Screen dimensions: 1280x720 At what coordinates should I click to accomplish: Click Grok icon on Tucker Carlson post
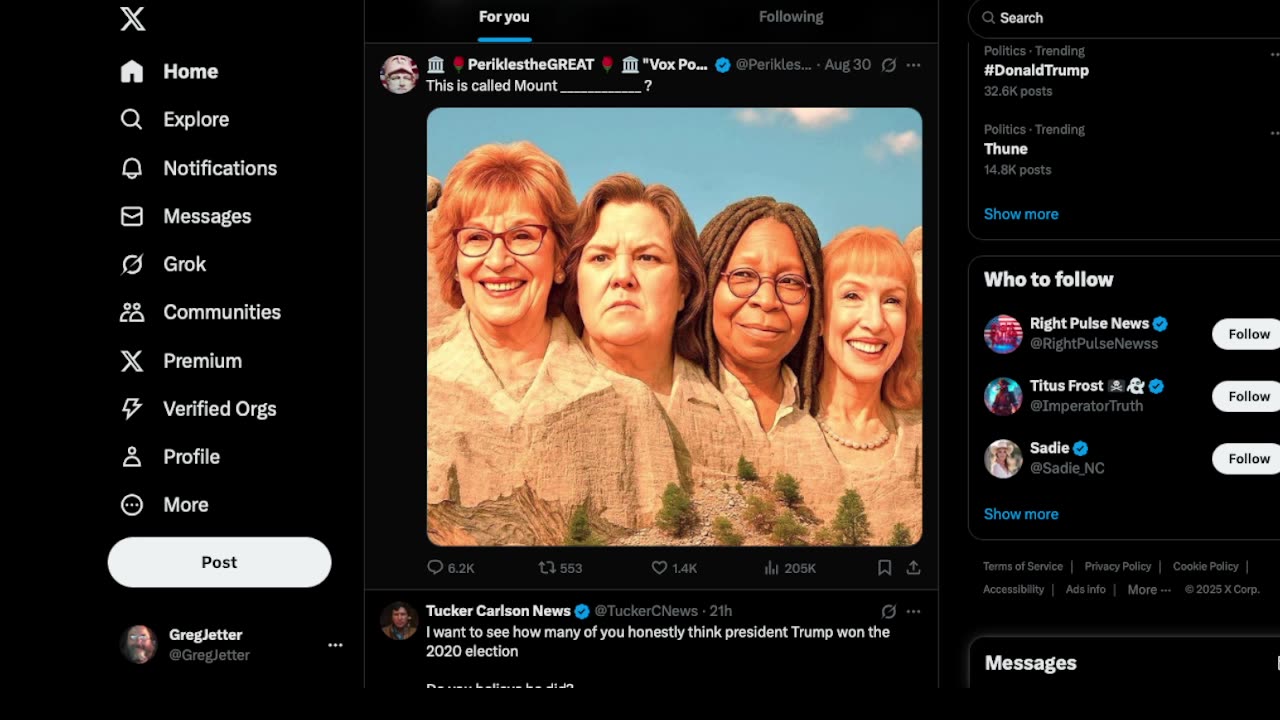coord(888,611)
